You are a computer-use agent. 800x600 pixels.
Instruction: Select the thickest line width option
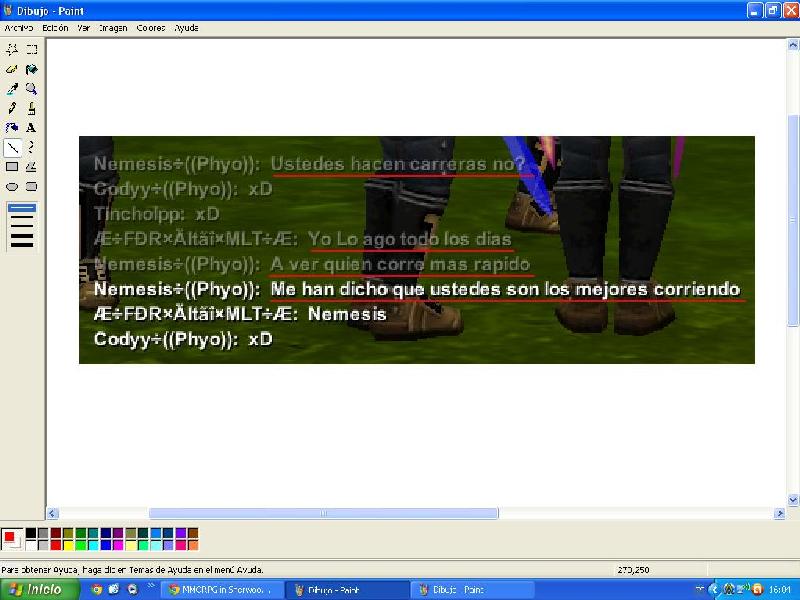[22, 244]
